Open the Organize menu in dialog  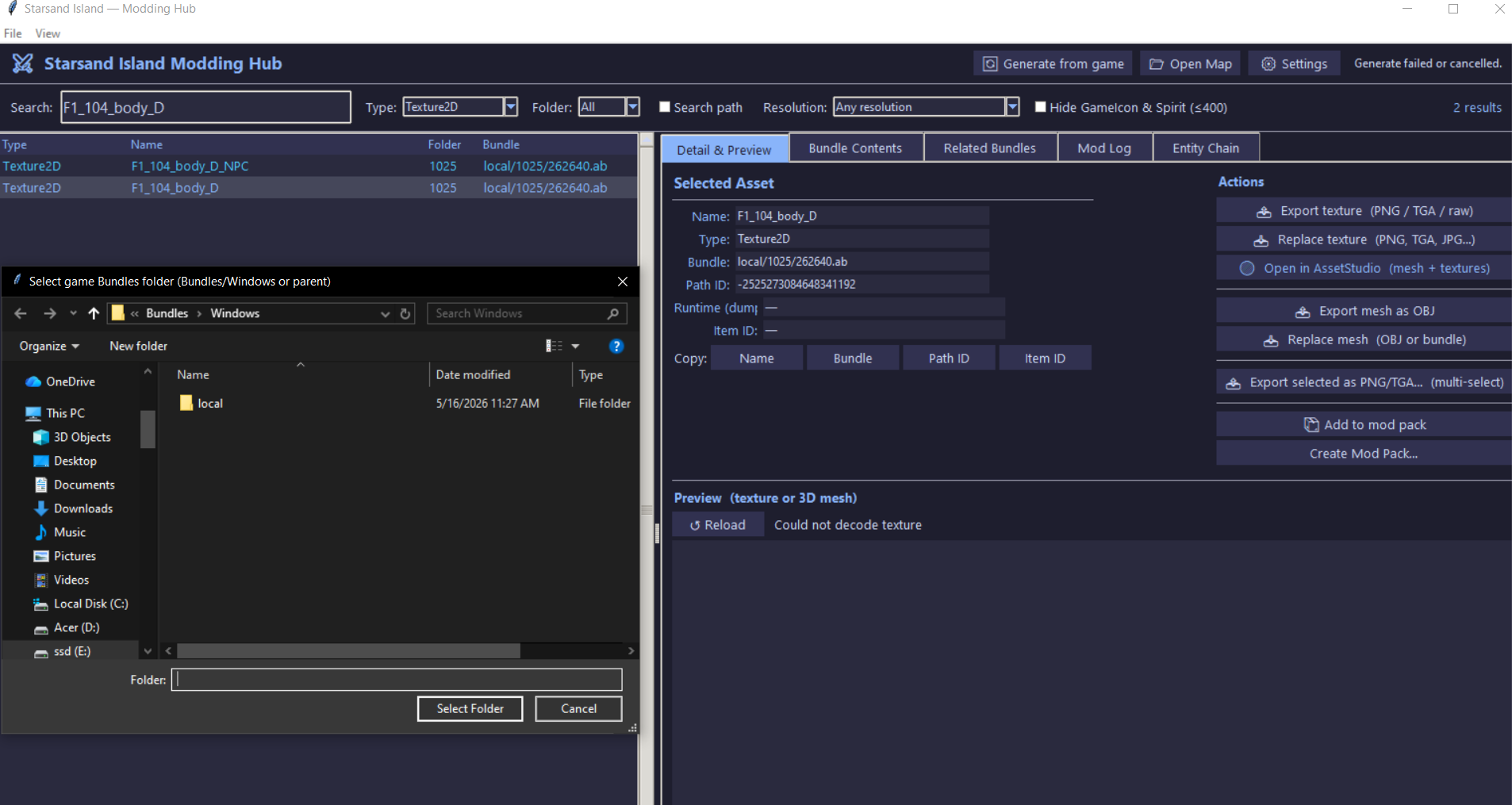click(x=49, y=346)
